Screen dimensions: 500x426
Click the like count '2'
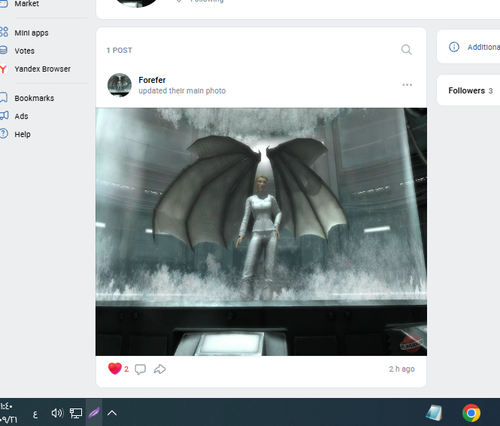tap(126, 369)
